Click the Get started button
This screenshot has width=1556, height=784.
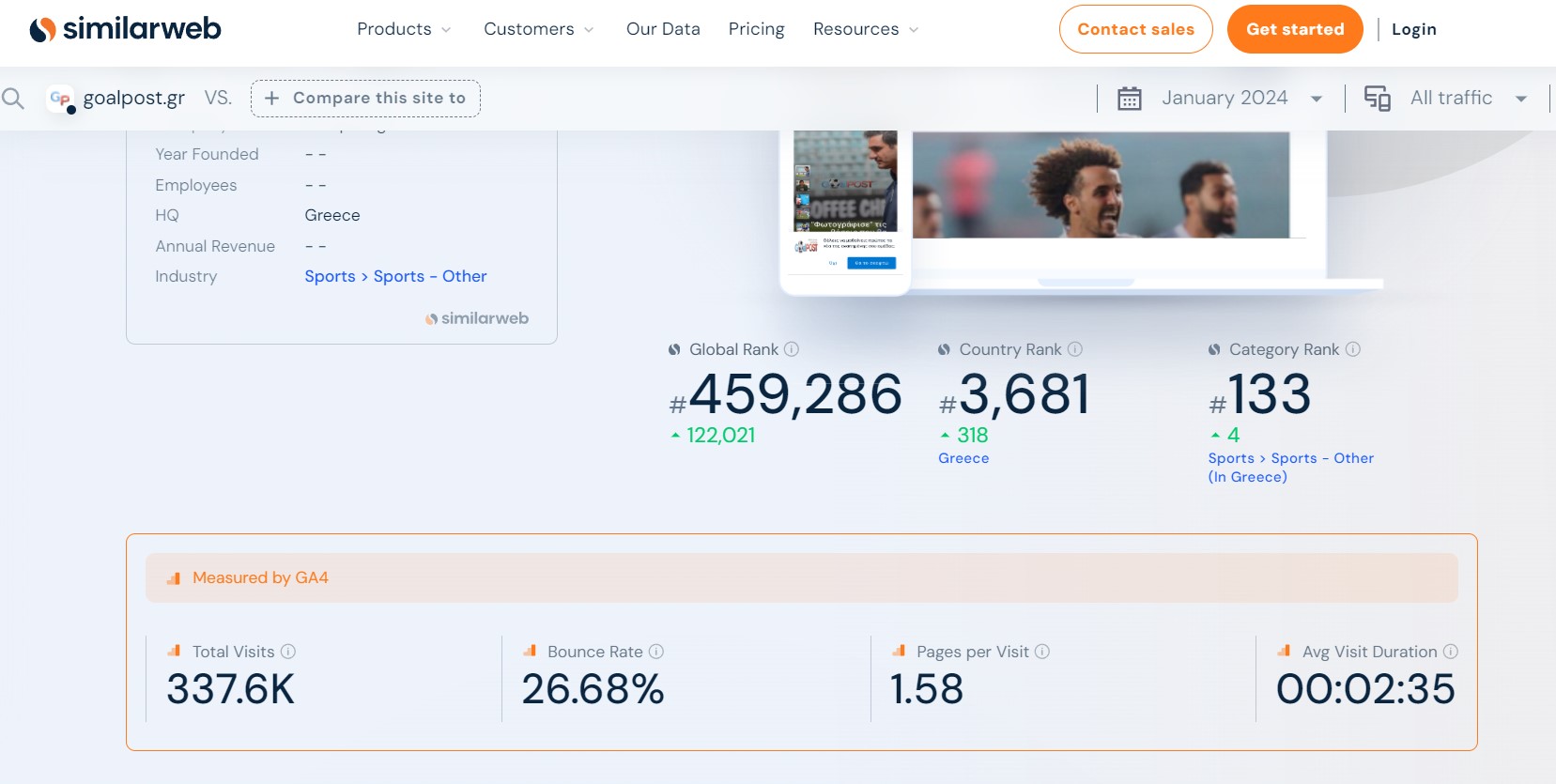1295,29
